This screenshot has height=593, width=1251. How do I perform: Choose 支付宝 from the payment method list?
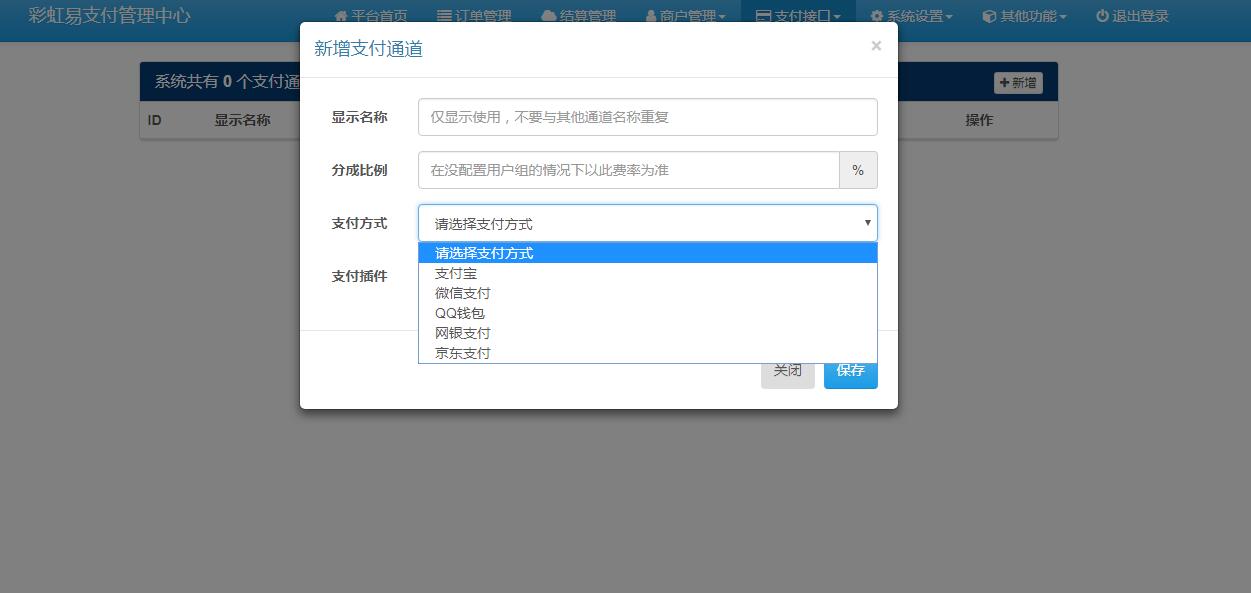pos(456,273)
